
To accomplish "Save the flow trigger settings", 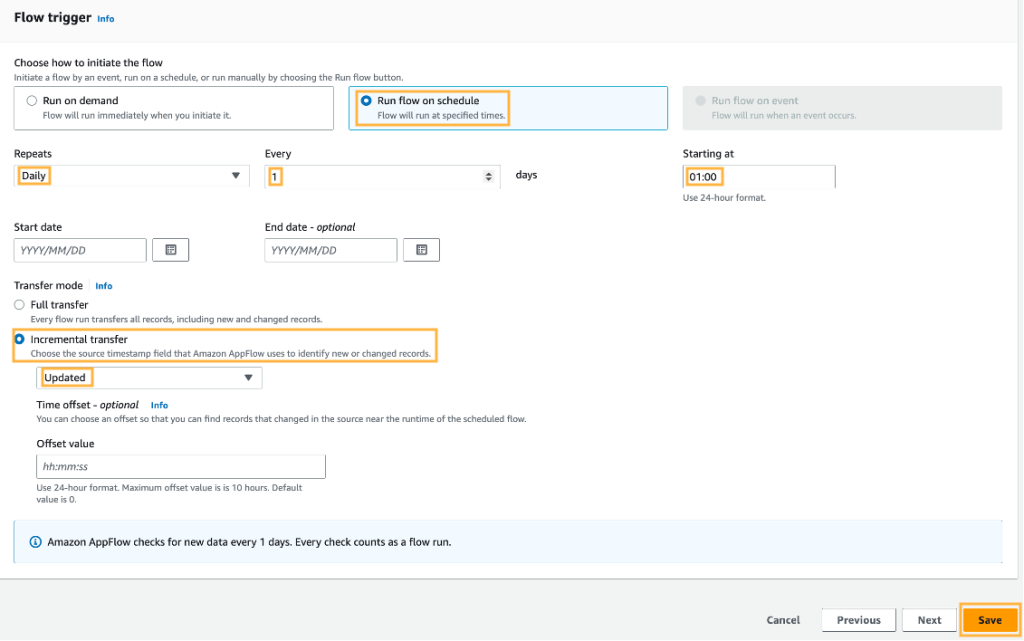I will click(989, 620).
